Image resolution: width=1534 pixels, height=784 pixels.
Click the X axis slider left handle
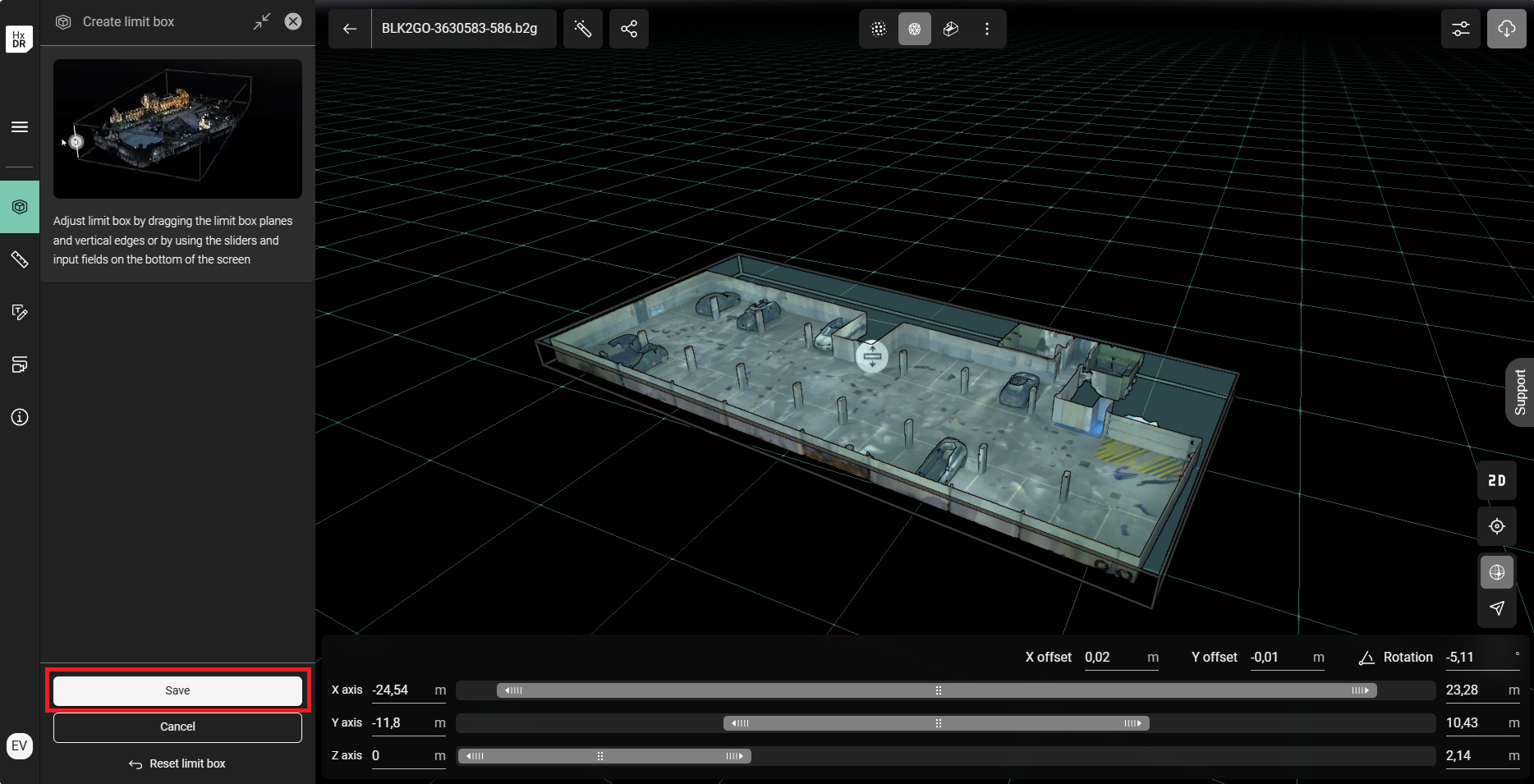tap(513, 690)
